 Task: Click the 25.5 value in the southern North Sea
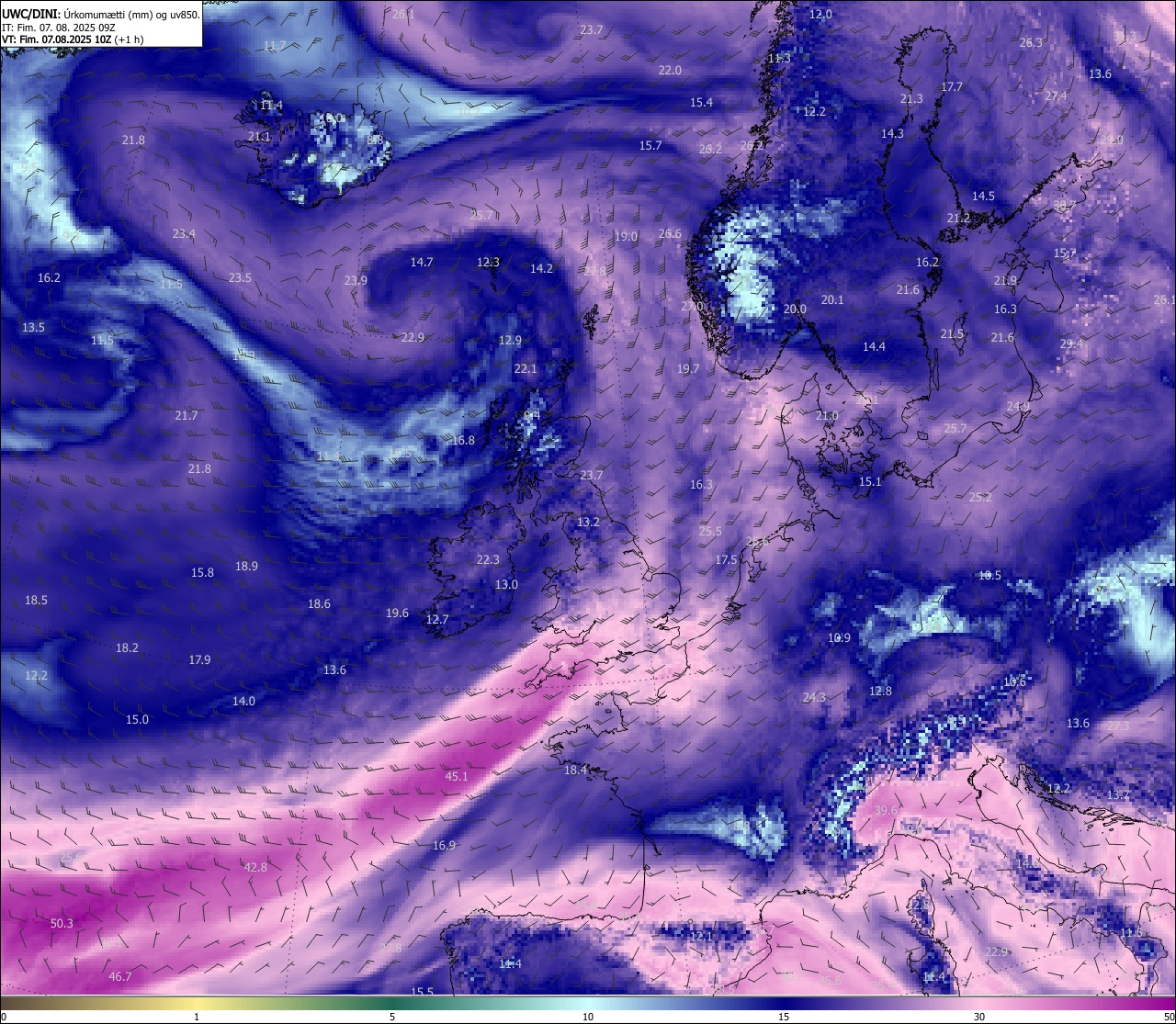710,531
